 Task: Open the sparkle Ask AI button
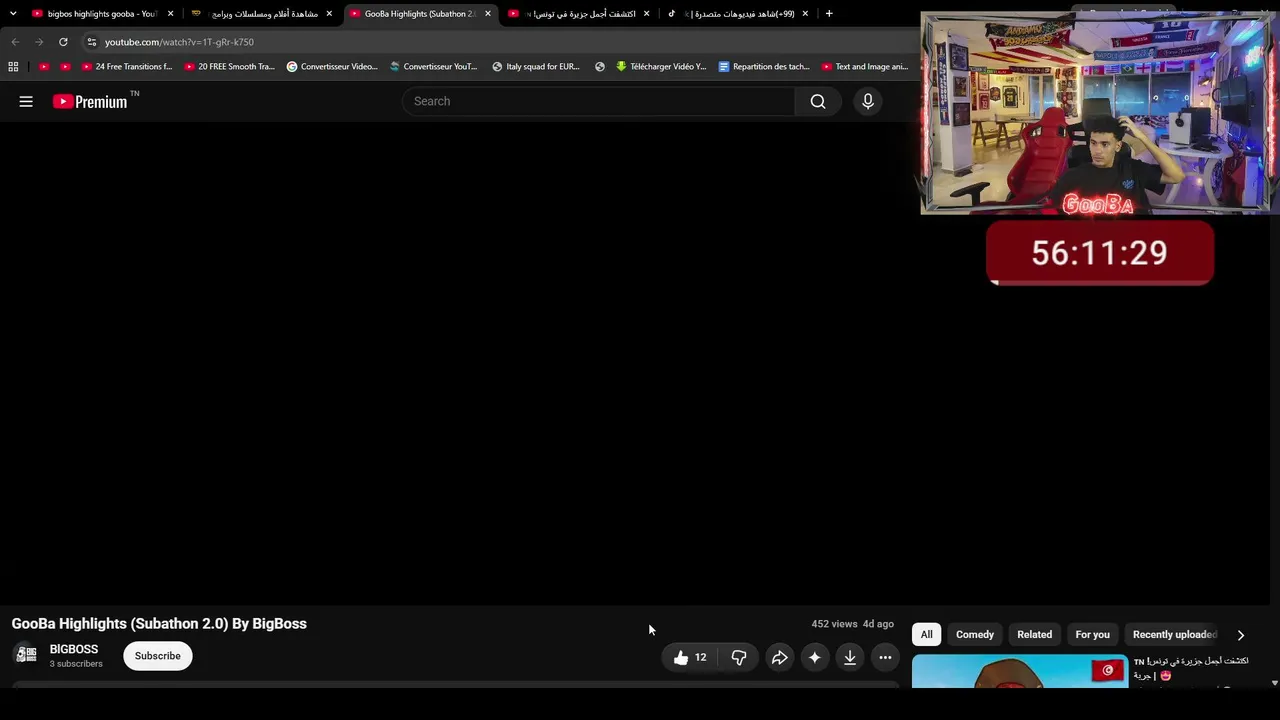(x=815, y=657)
